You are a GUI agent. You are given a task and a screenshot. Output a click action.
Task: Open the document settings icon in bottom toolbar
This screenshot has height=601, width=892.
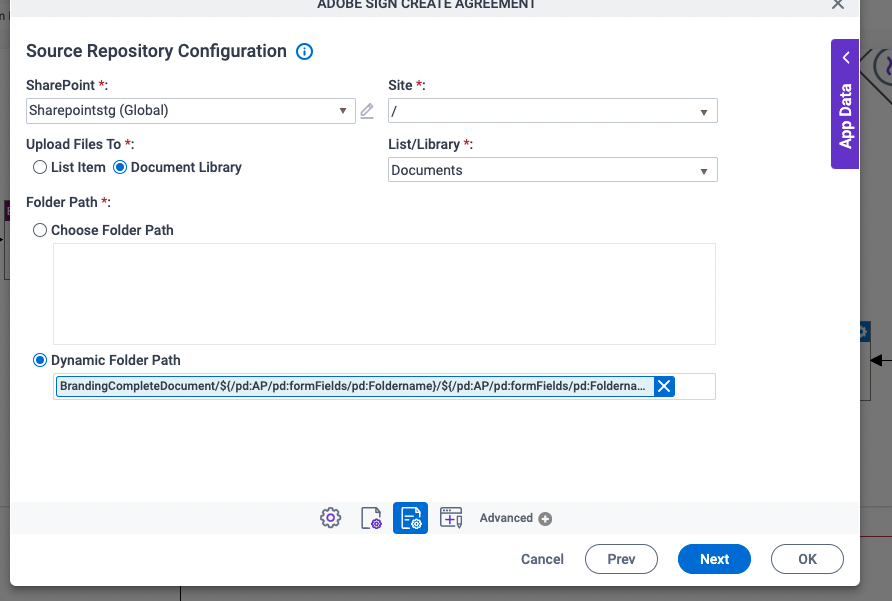click(370, 518)
